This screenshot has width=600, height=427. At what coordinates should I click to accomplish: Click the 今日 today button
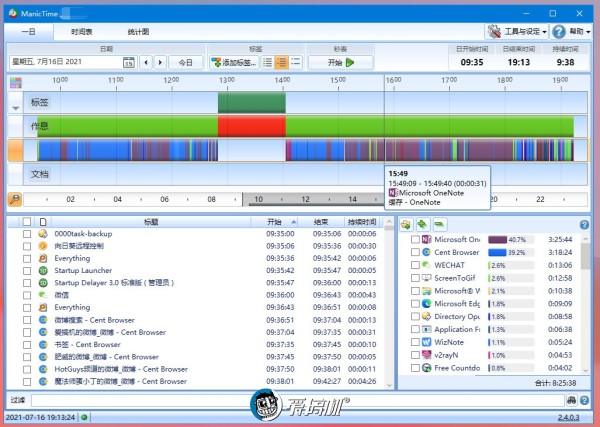click(186, 62)
